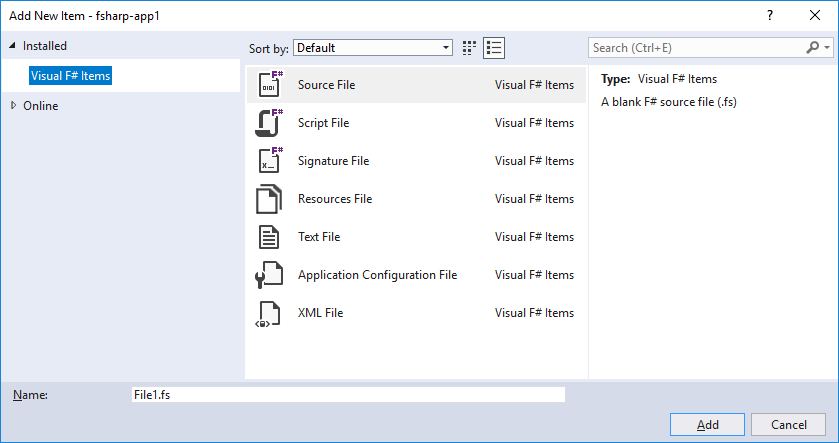
Task: Click the Signature File template icon
Action: (270, 161)
